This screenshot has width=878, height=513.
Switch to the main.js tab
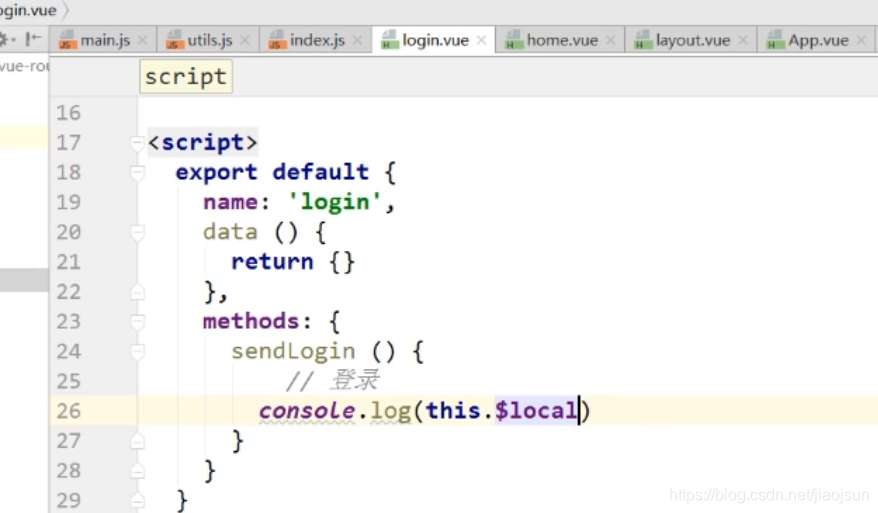pos(104,40)
